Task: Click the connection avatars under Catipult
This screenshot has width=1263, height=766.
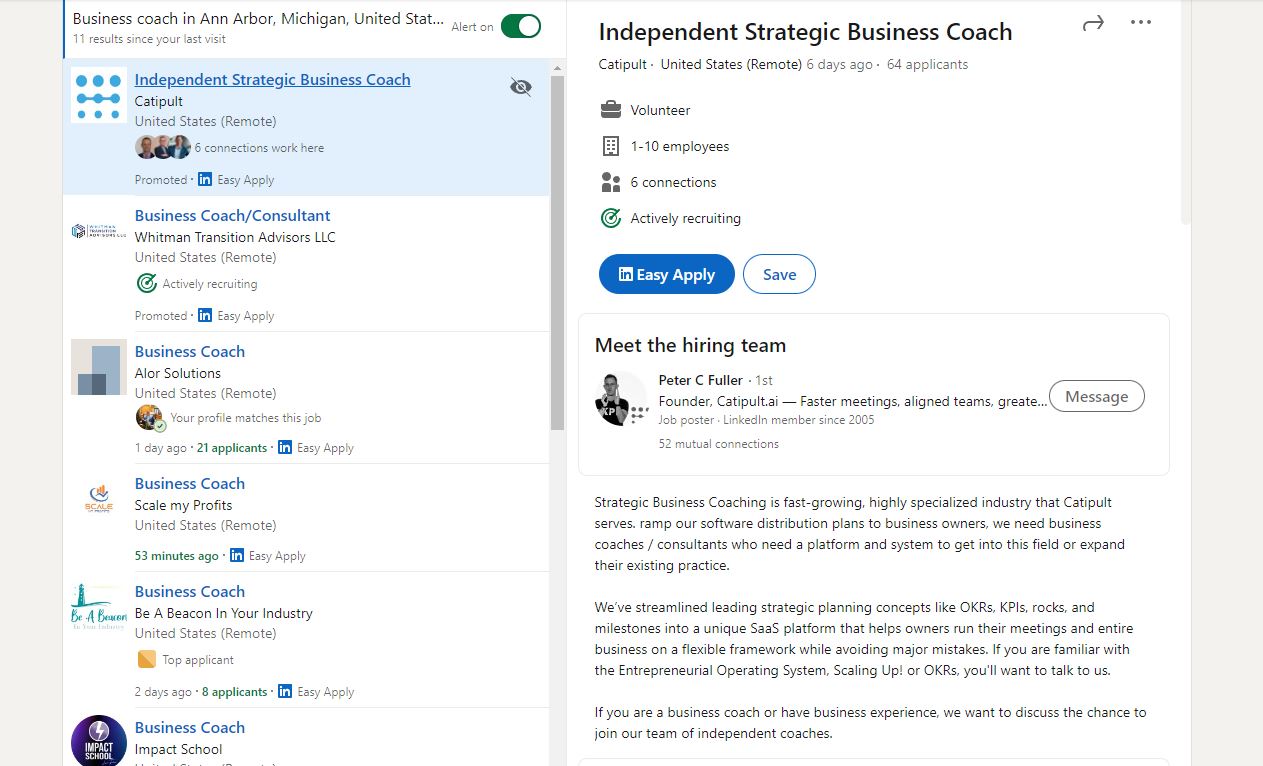Action: (163, 147)
